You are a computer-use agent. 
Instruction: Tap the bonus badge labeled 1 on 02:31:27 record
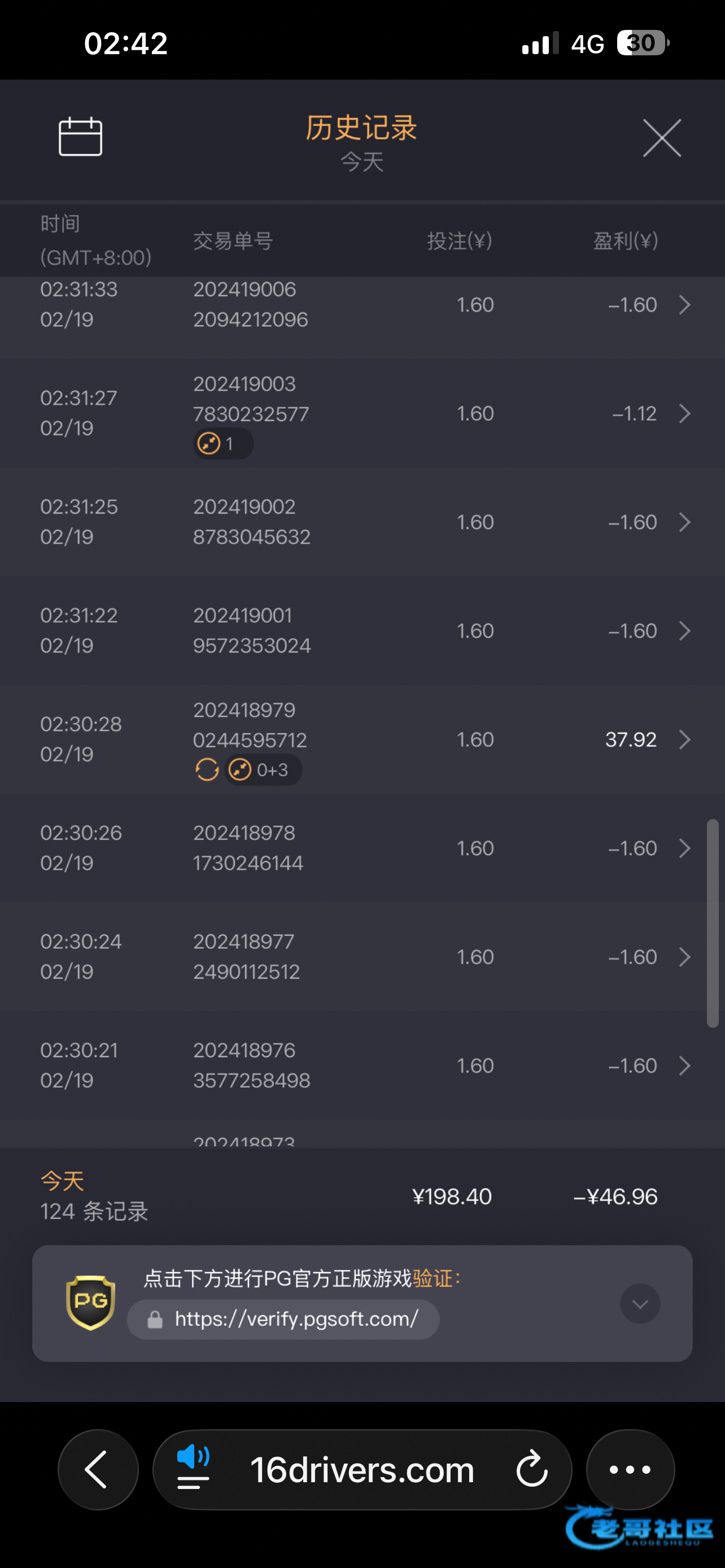[x=223, y=444]
